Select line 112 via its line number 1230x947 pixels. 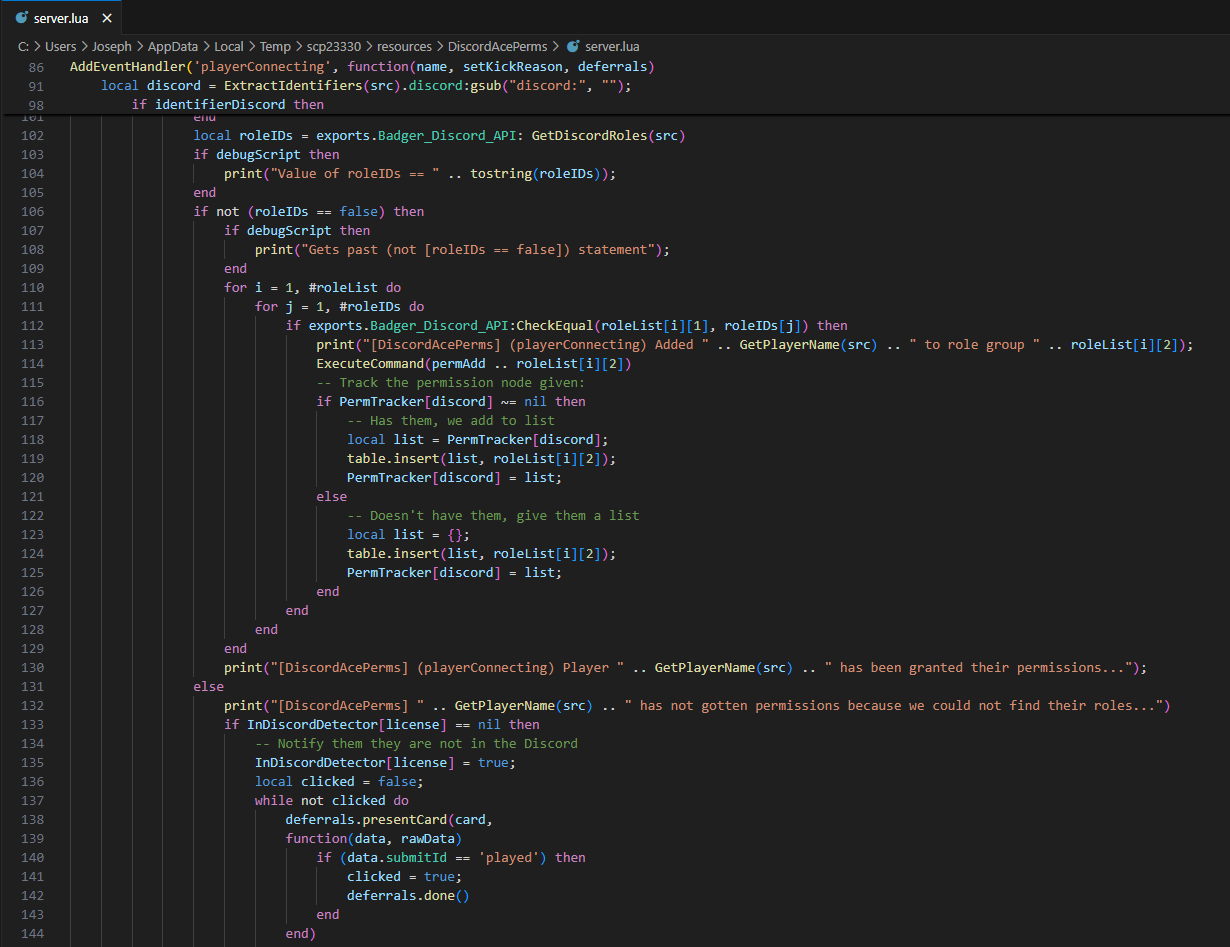(x=36, y=325)
